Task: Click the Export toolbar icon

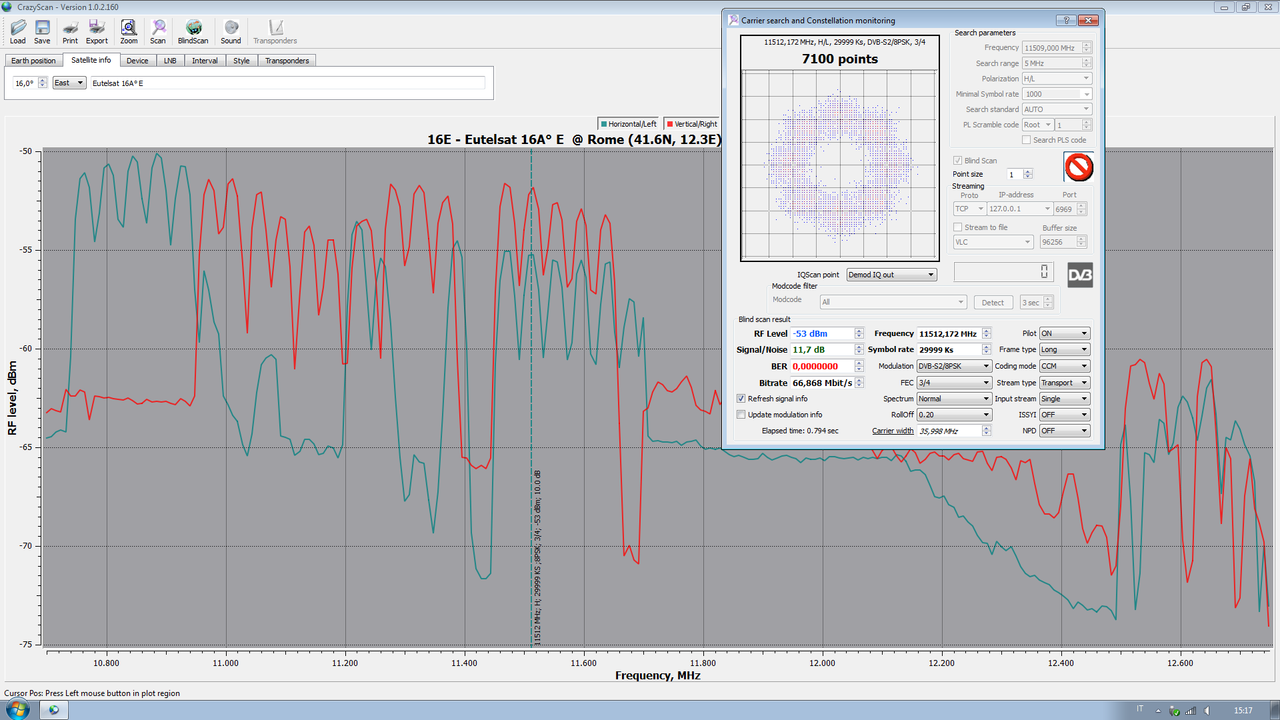Action: tap(97, 31)
